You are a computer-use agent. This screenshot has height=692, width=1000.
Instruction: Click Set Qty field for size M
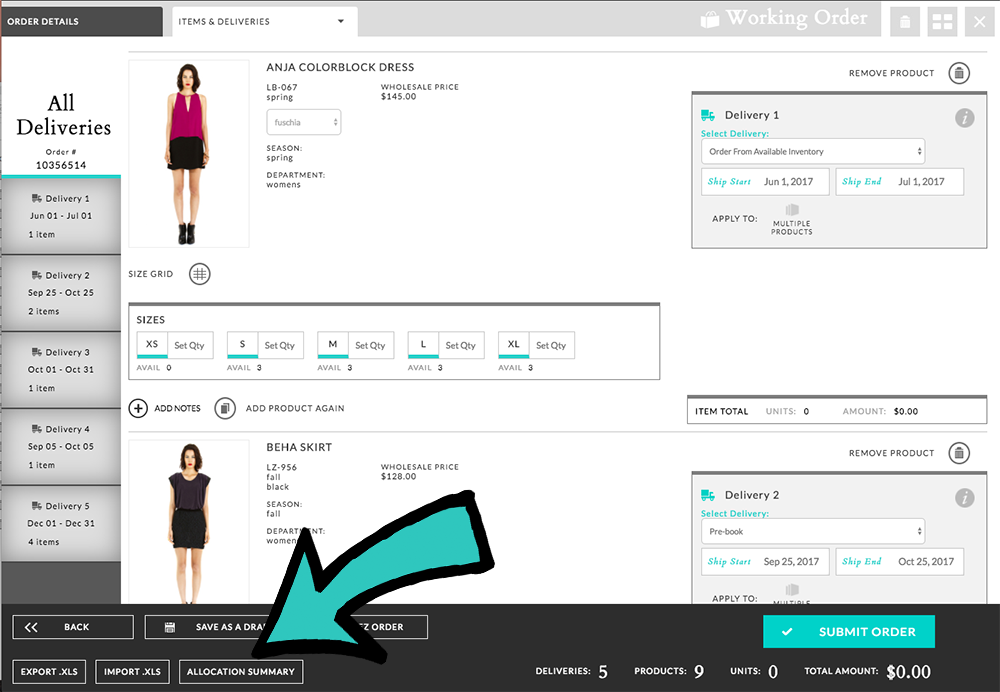click(371, 346)
